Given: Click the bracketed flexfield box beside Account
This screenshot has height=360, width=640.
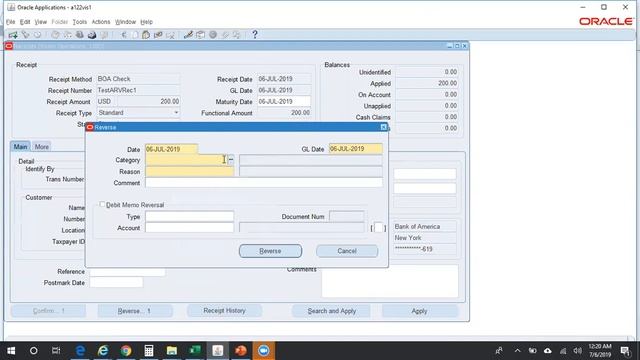Looking at the screenshot, I should coord(378,228).
